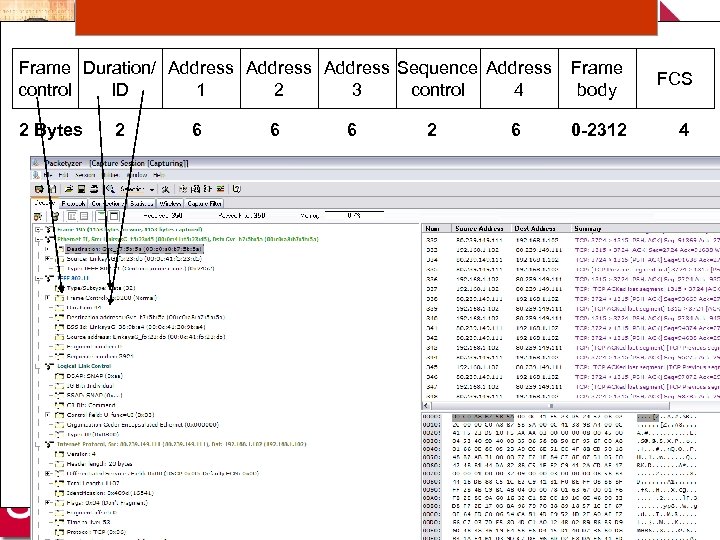Screen dimensions: 720x540
Task: Select packet row 345 in packet list
Action: [571, 367]
